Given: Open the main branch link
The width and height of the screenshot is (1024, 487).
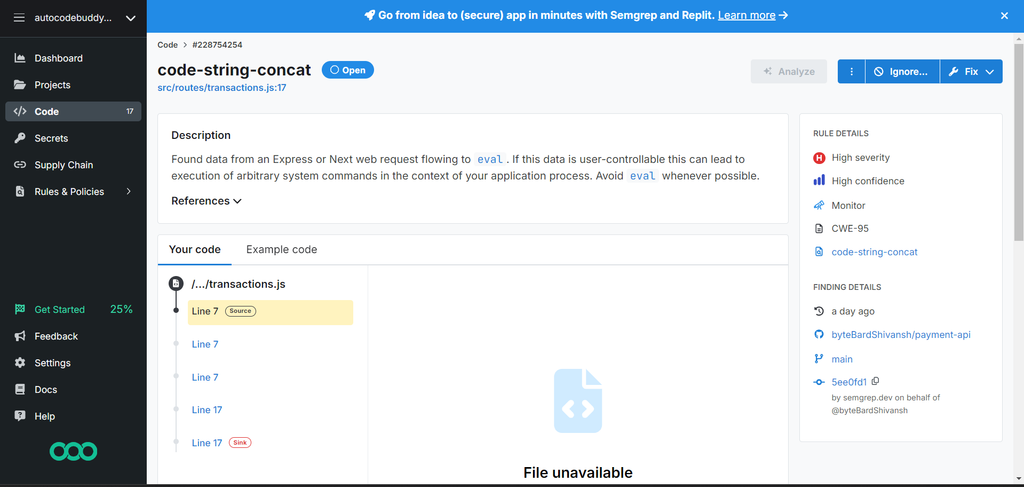Looking at the screenshot, I should click(842, 359).
